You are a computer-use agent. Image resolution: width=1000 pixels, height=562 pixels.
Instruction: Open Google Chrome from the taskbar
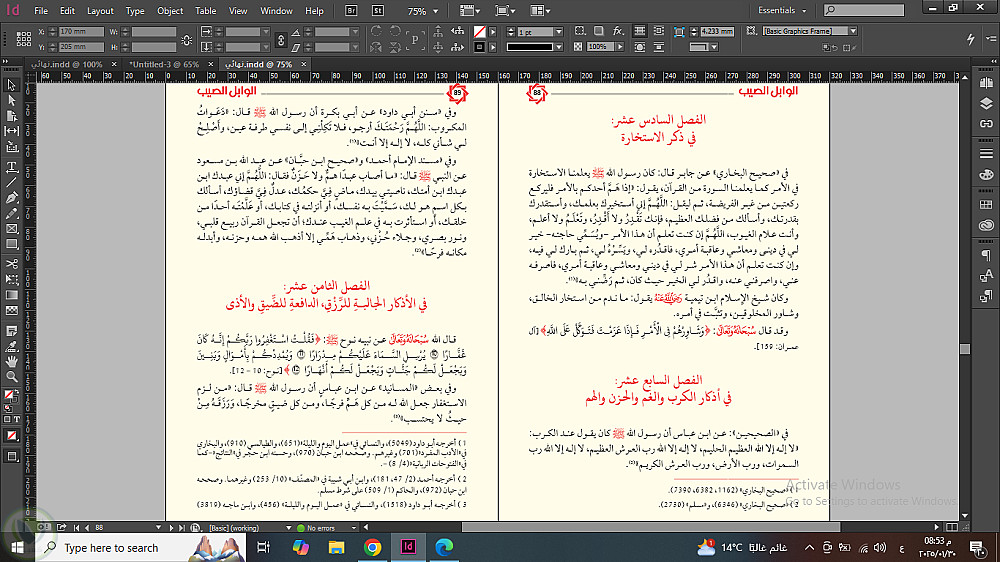coord(372,547)
